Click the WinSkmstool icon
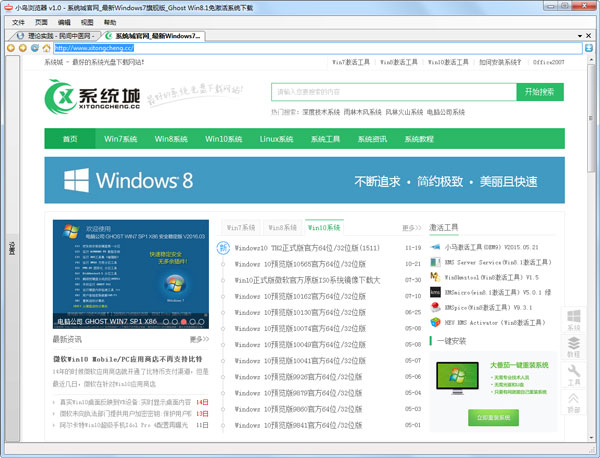This screenshot has height=458, width=600. (x=435, y=277)
